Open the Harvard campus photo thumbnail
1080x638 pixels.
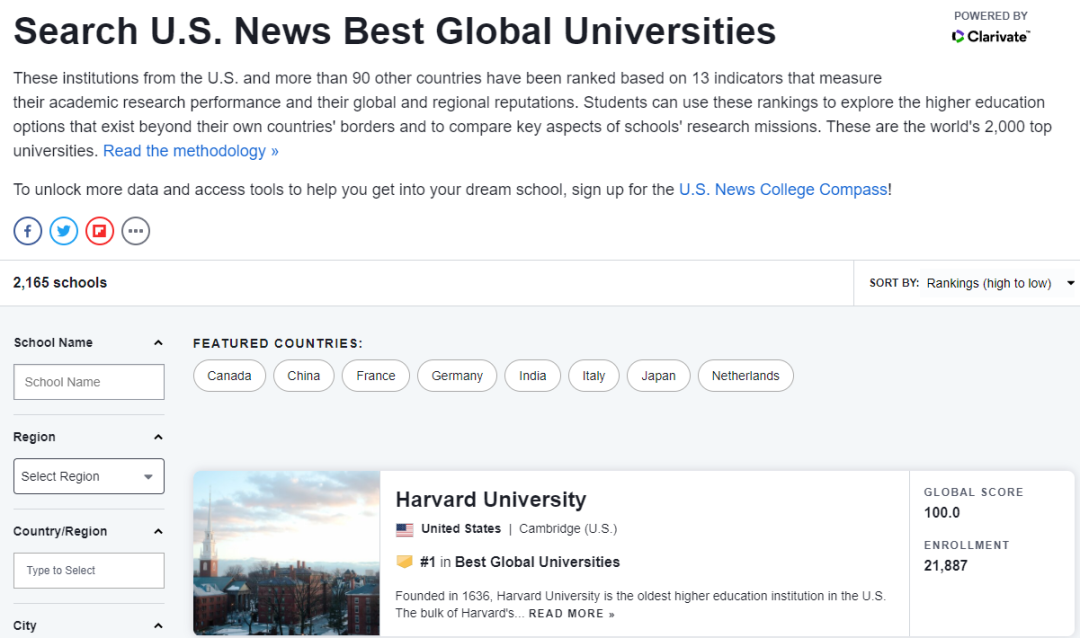coord(287,553)
